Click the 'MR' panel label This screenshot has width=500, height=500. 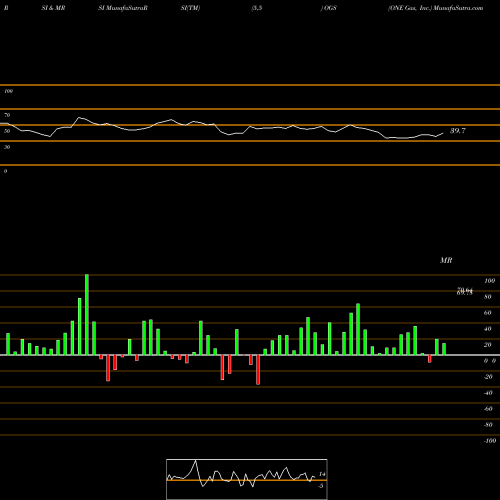[x=446, y=260]
